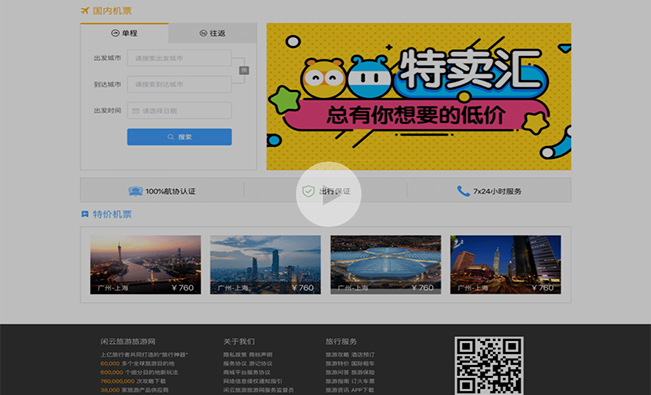Click the 60,000 多个全球旅游目的地 line
The height and width of the screenshot is (395, 651).
(x=137, y=363)
